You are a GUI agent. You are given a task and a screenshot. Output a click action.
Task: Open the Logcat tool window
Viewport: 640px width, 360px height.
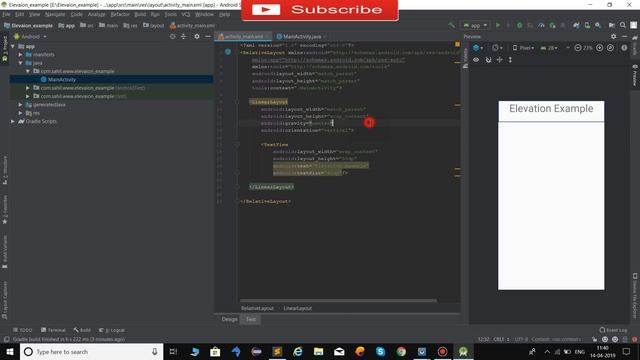[x=112, y=330]
